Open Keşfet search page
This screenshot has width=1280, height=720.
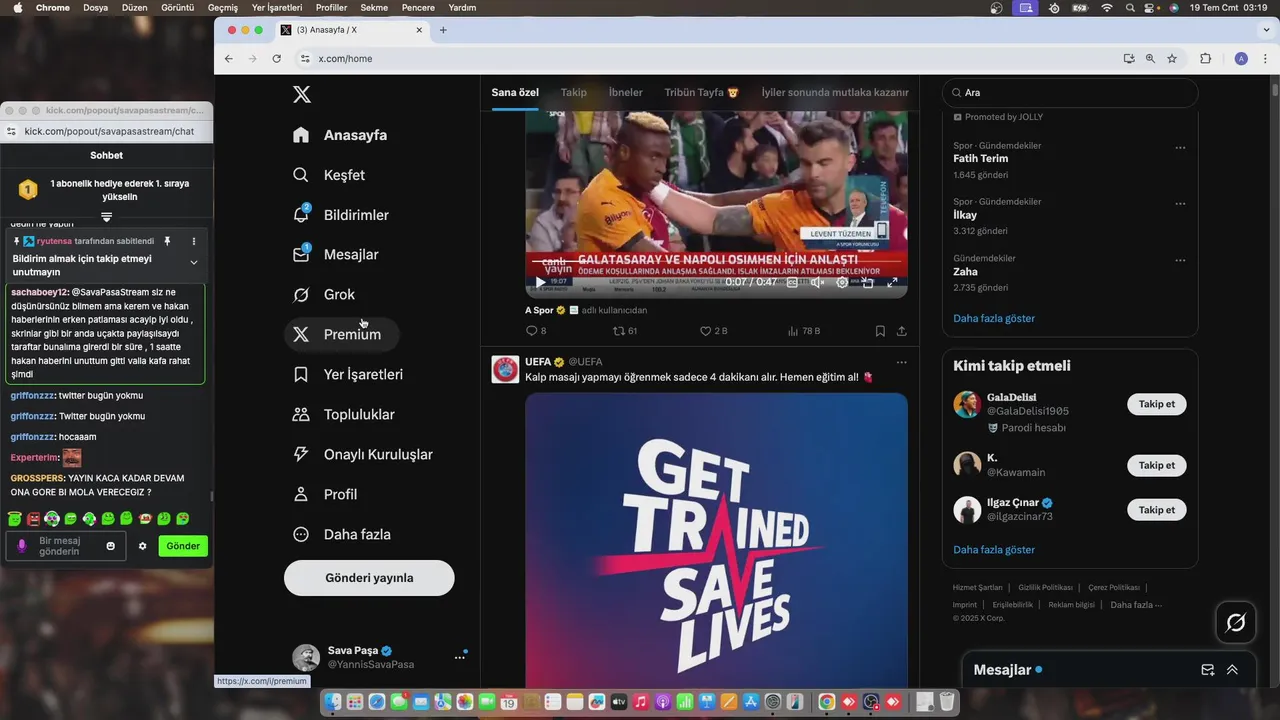coord(329,175)
